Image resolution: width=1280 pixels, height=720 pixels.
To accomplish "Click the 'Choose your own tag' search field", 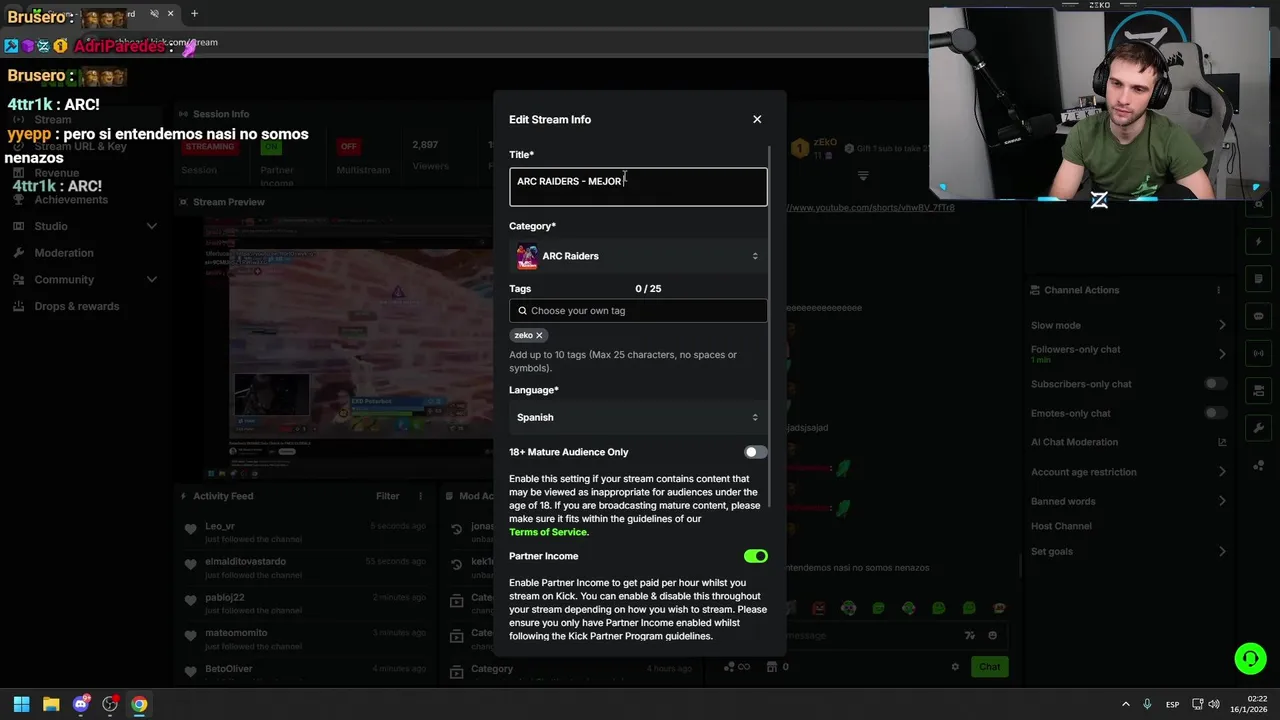I will point(638,310).
